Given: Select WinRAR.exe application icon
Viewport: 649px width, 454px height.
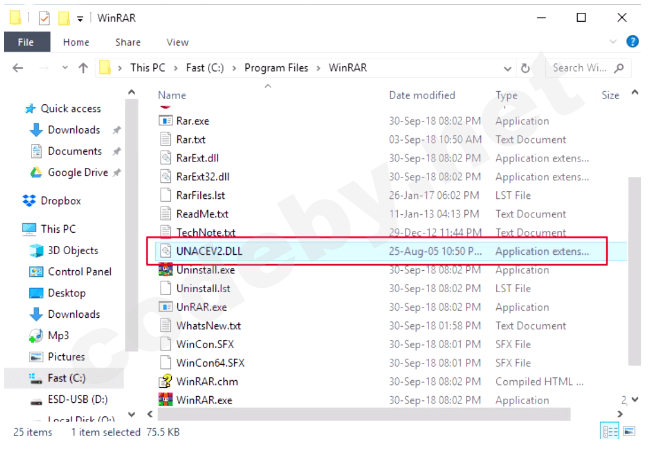Looking at the screenshot, I should 166,400.
